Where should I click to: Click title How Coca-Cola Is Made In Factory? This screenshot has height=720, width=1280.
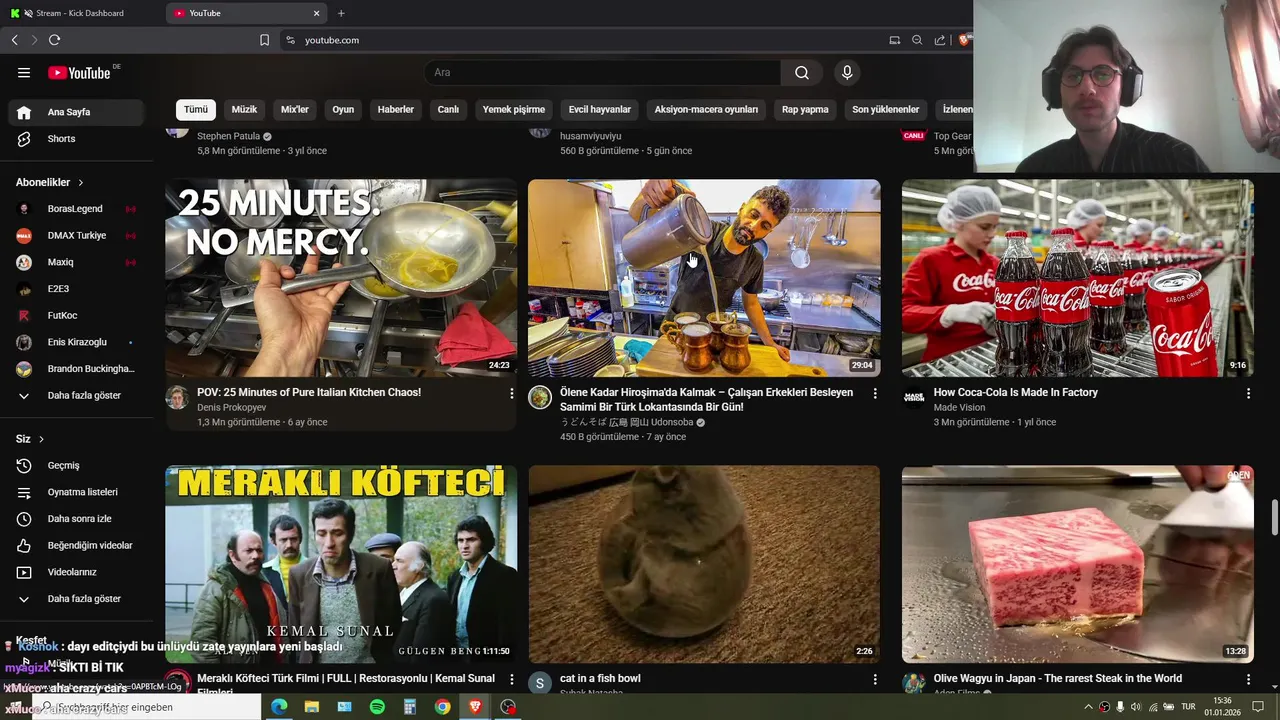coord(1015,393)
